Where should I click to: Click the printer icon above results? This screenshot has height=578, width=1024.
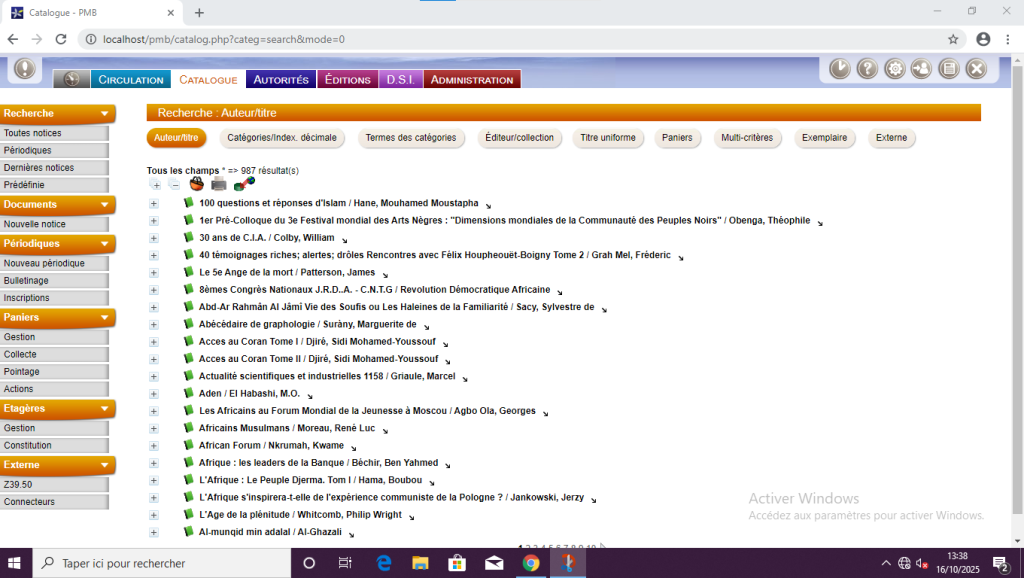click(219, 185)
